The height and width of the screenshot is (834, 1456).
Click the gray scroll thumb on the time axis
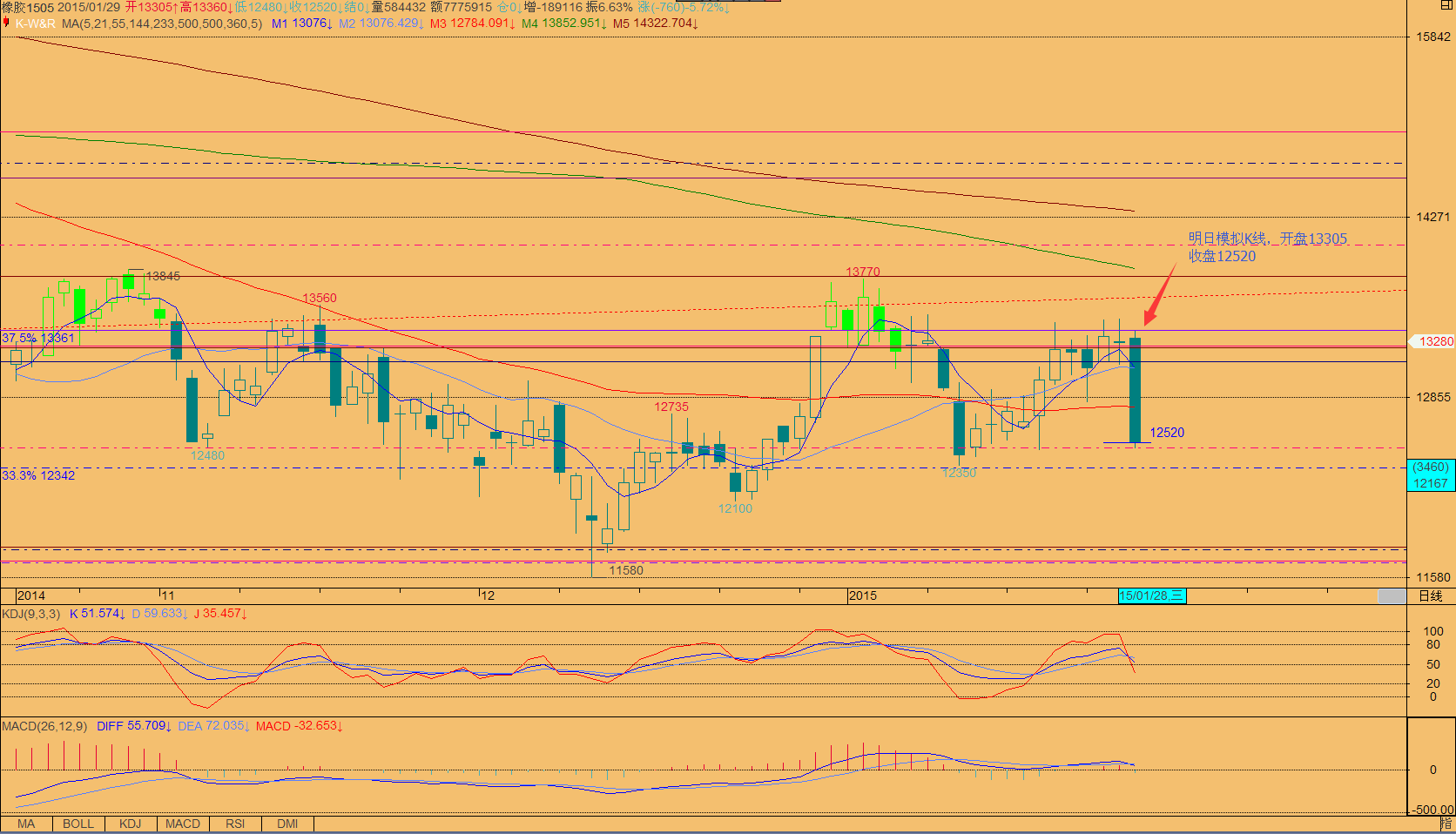(x=1392, y=596)
